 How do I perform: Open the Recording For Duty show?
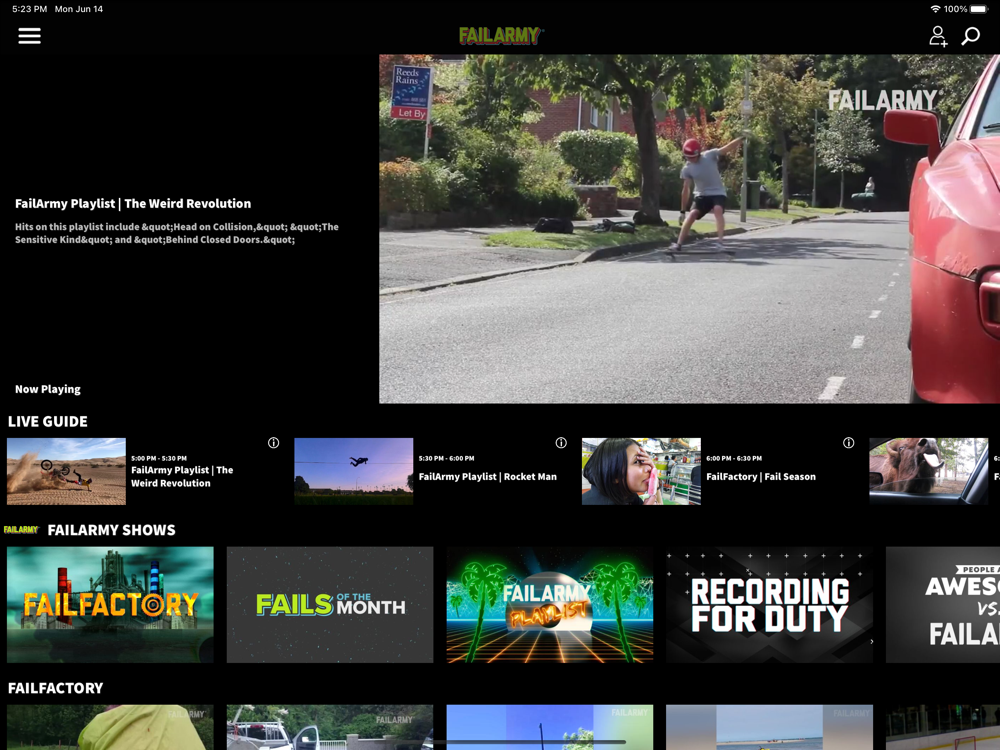tap(769, 605)
